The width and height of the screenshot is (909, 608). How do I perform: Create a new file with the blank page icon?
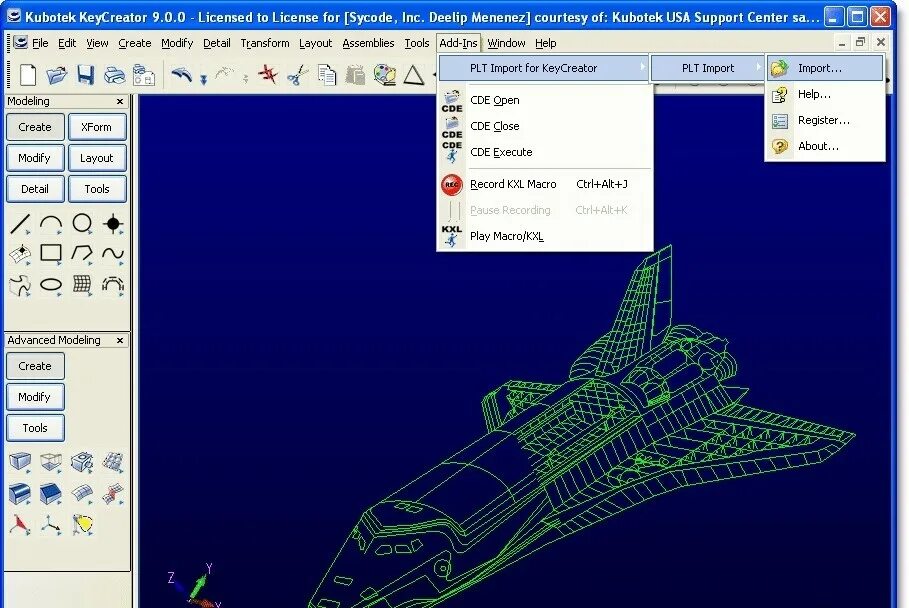[27, 75]
